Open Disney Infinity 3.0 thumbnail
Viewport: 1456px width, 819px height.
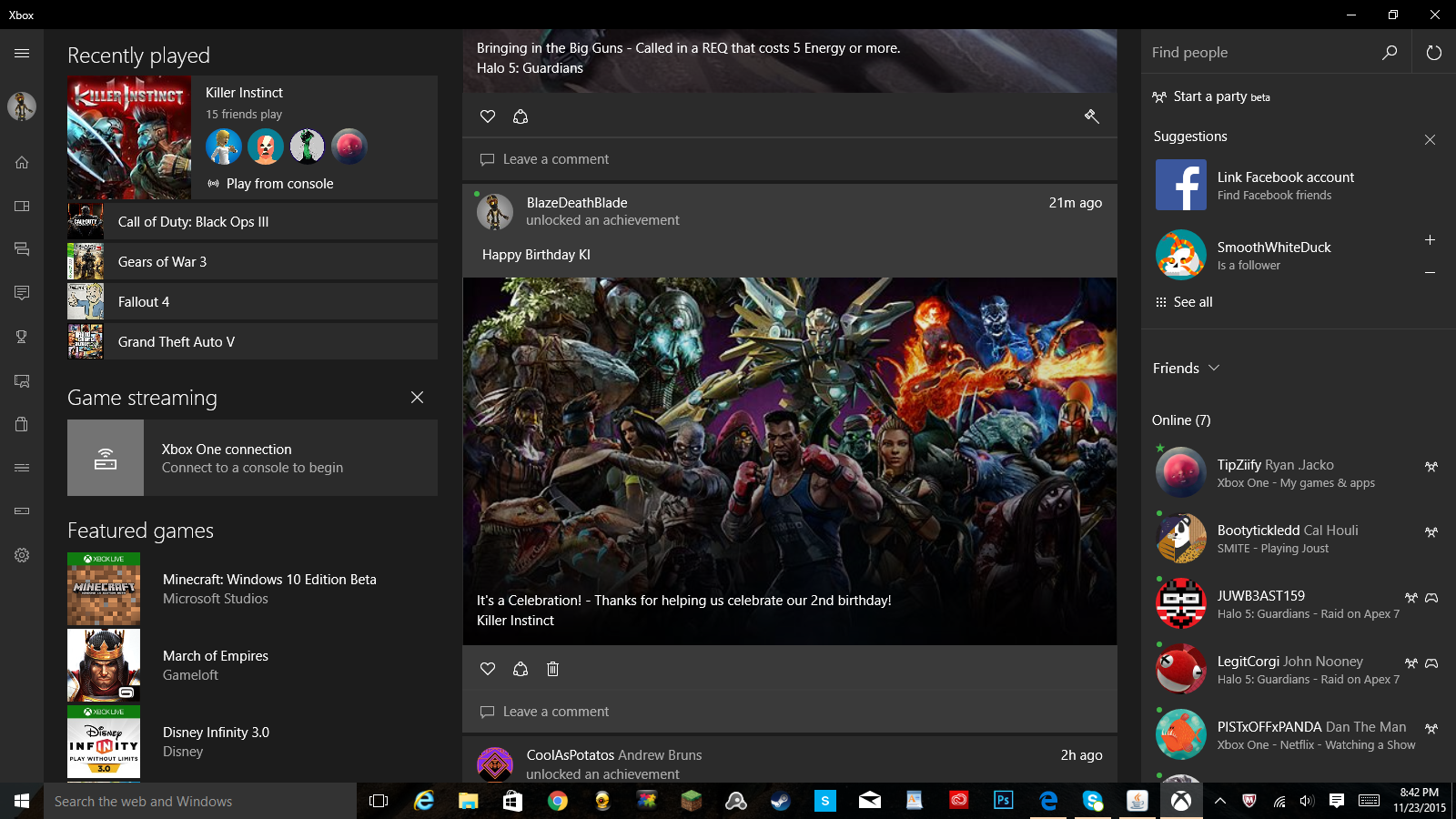pyautogui.click(x=104, y=742)
